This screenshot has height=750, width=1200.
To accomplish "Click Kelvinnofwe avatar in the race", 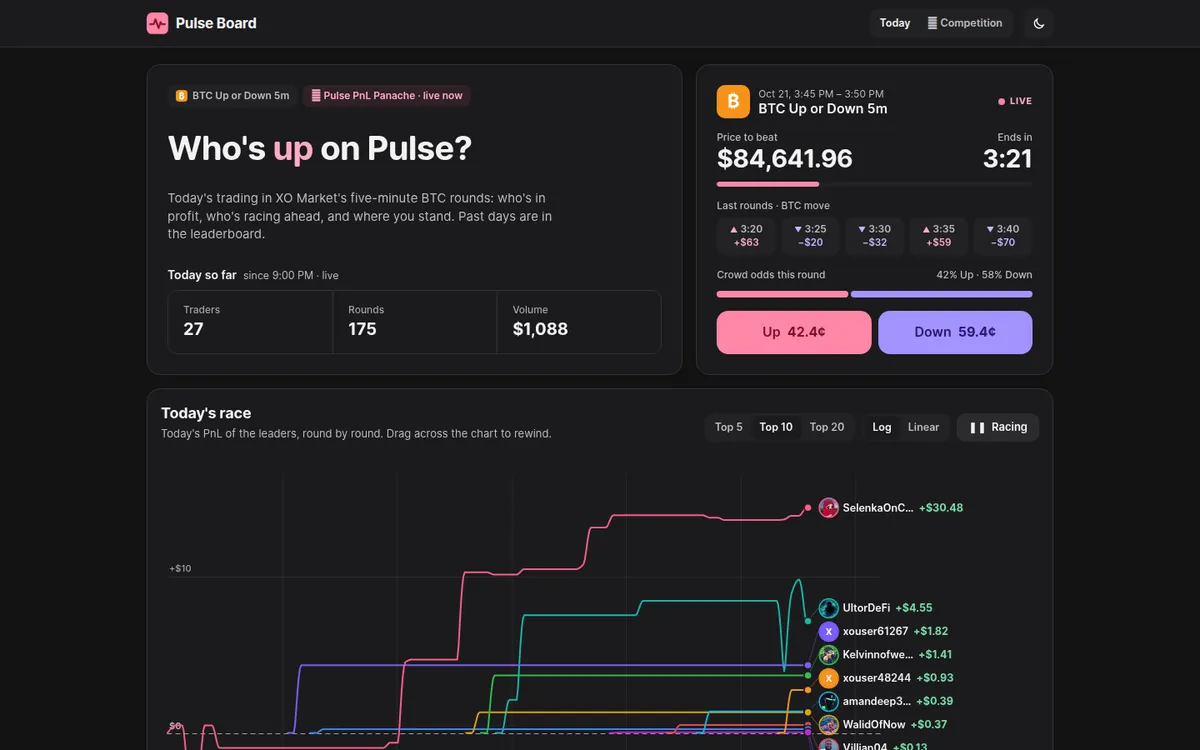I will pyautogui.click(x=828, y=654).
